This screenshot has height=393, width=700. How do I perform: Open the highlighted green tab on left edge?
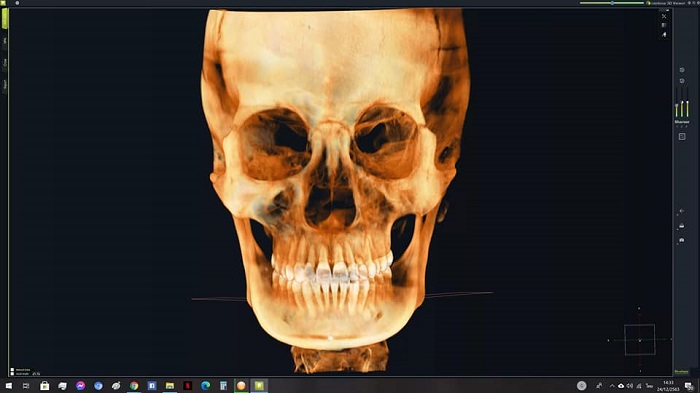tap(5, 18)
